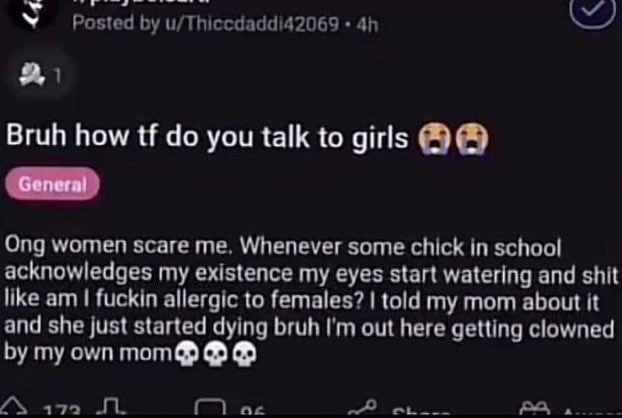Downvote the post with the down arrow
The height and width of the screenshot is (418, 622).
(x=111, y=406)
